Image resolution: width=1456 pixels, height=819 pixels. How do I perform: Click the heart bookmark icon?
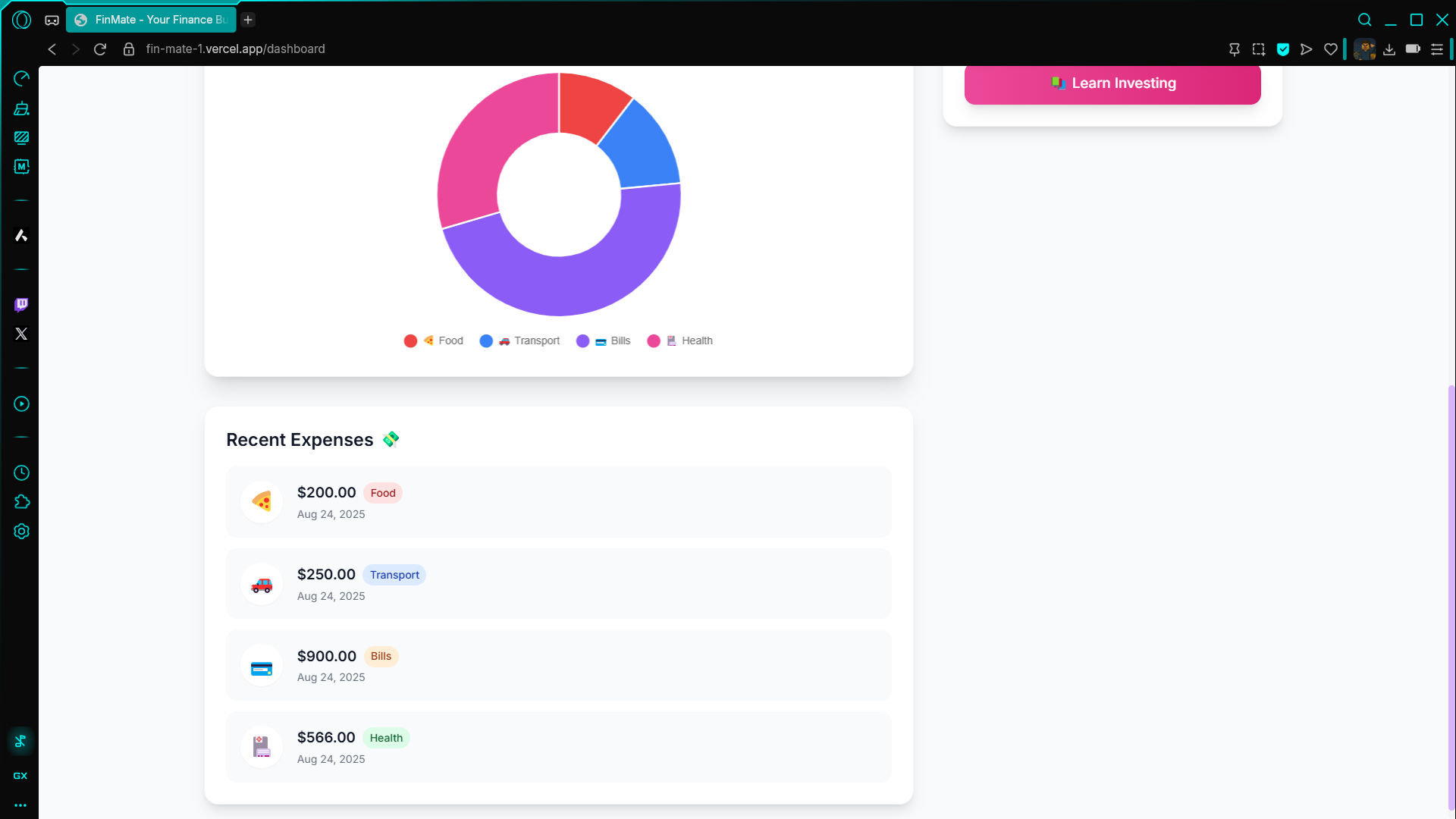[1331, 49]
